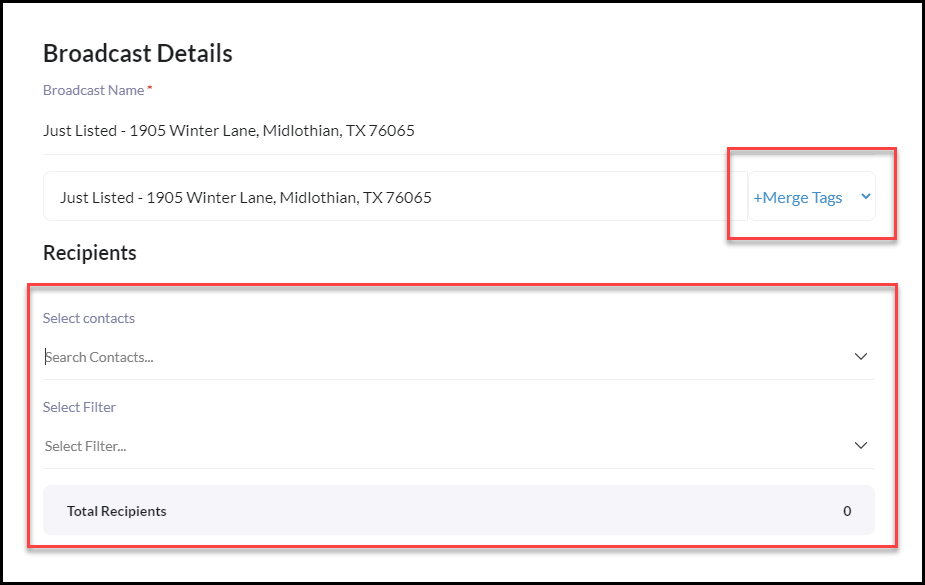Viewport: 925px width, 585px height.
Task: Click the +Merge Tags blue text
Action: click(x=799, y=197)
